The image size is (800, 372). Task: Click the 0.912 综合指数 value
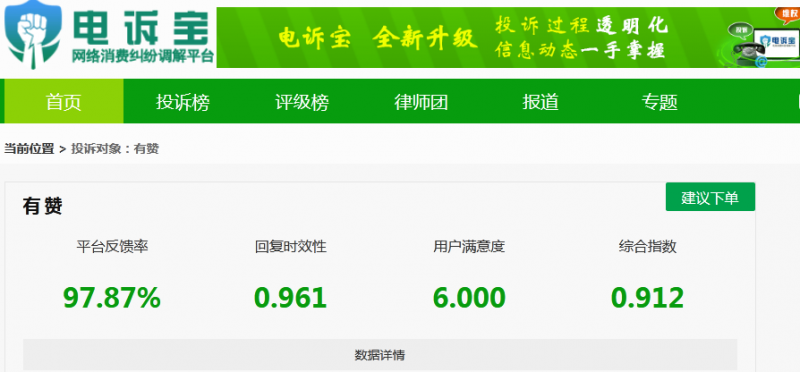point(647,297)
